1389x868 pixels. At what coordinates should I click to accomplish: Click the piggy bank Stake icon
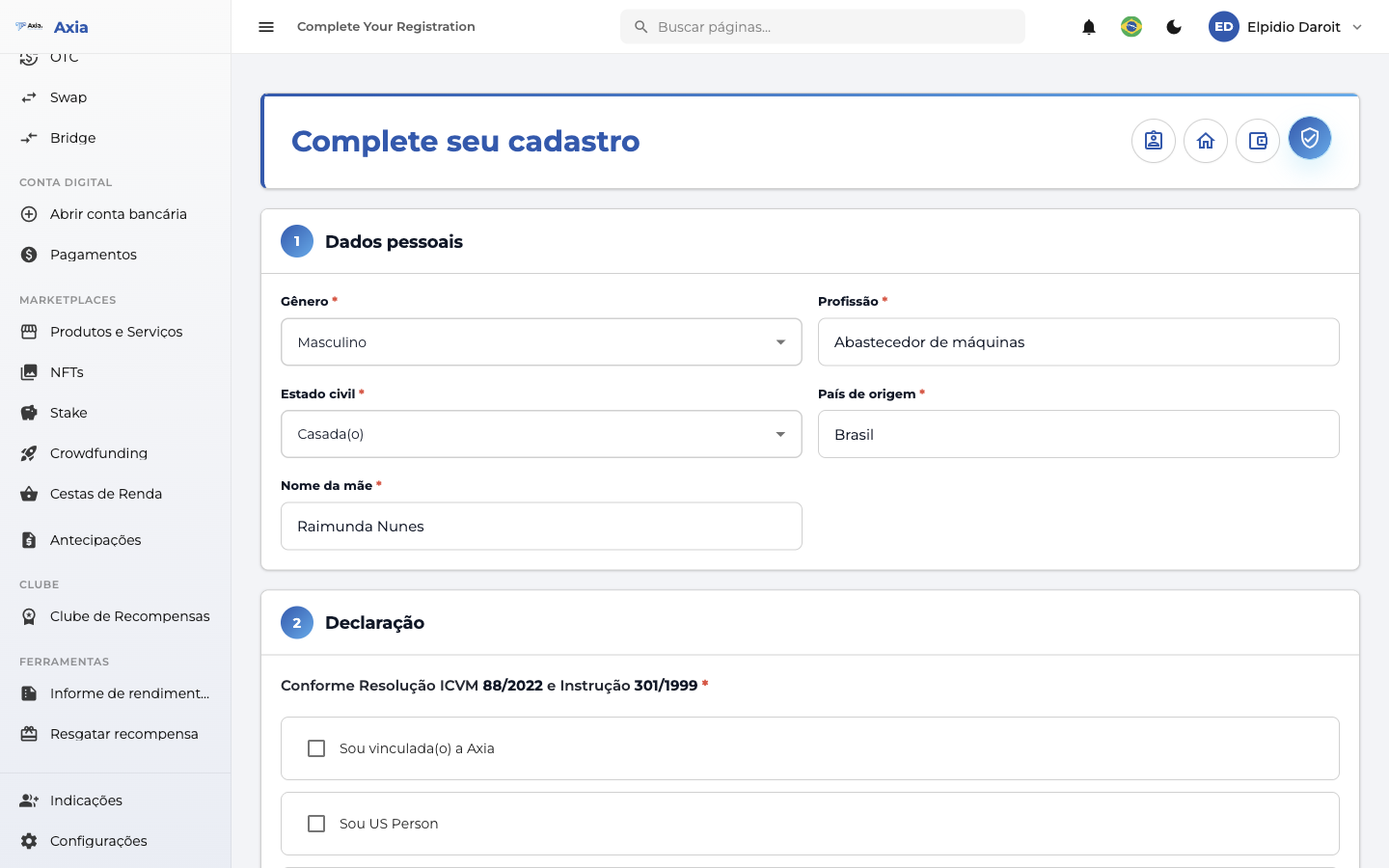coord(29,413)
